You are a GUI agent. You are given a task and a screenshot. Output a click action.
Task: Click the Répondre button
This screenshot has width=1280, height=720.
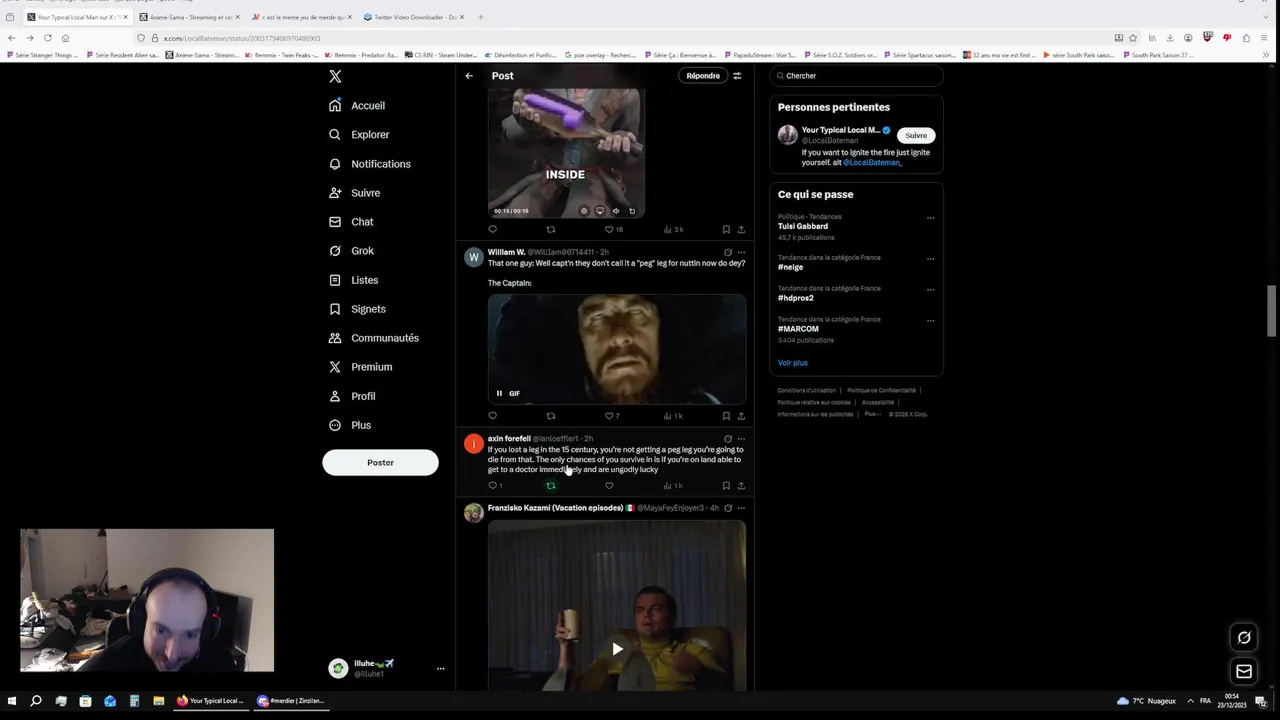tap(703, 76)
